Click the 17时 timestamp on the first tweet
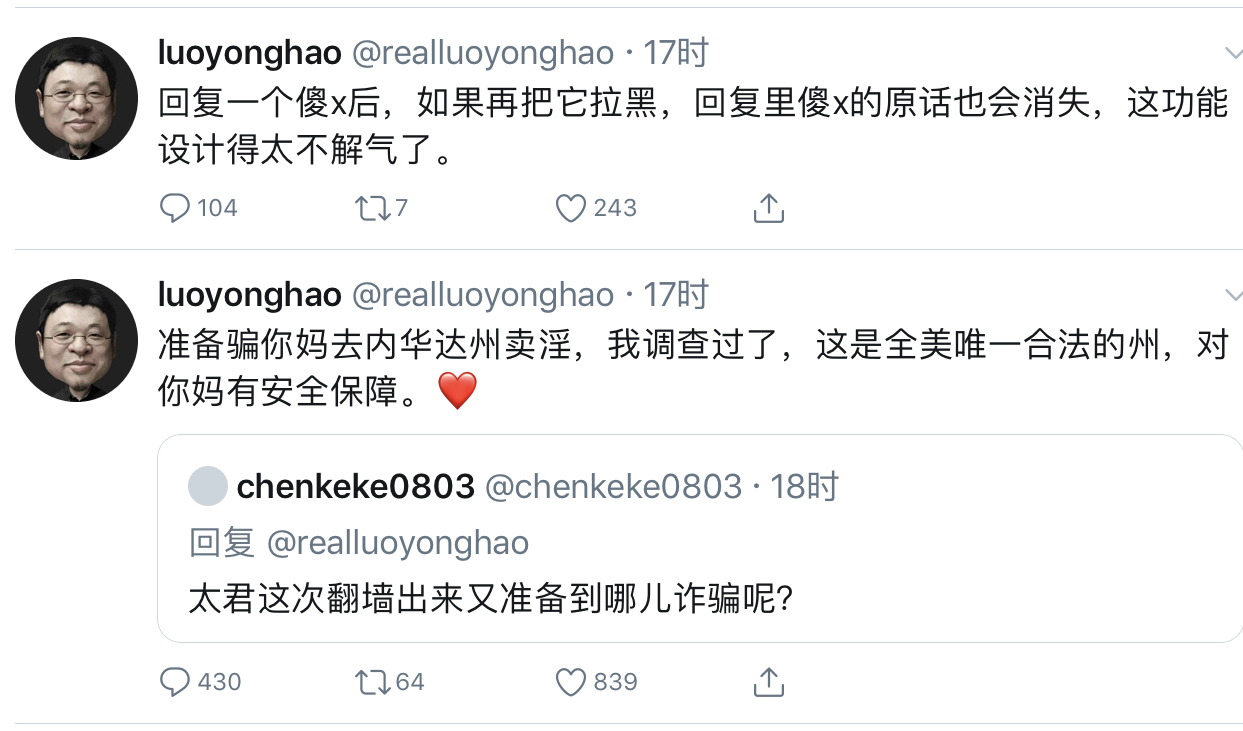Viewport: 1243px width, 731px height. coord(676,52)
